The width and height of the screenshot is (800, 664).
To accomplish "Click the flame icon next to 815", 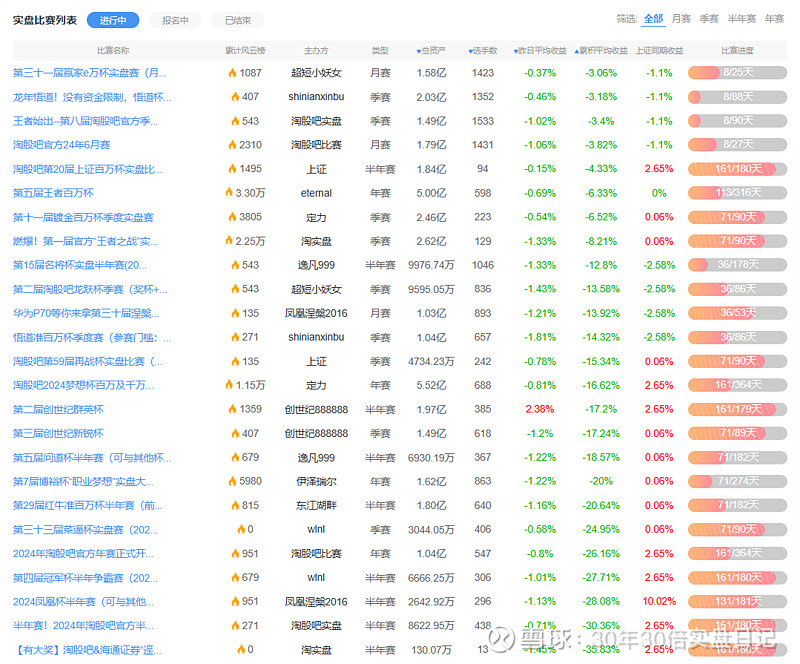I will (235, 506).
